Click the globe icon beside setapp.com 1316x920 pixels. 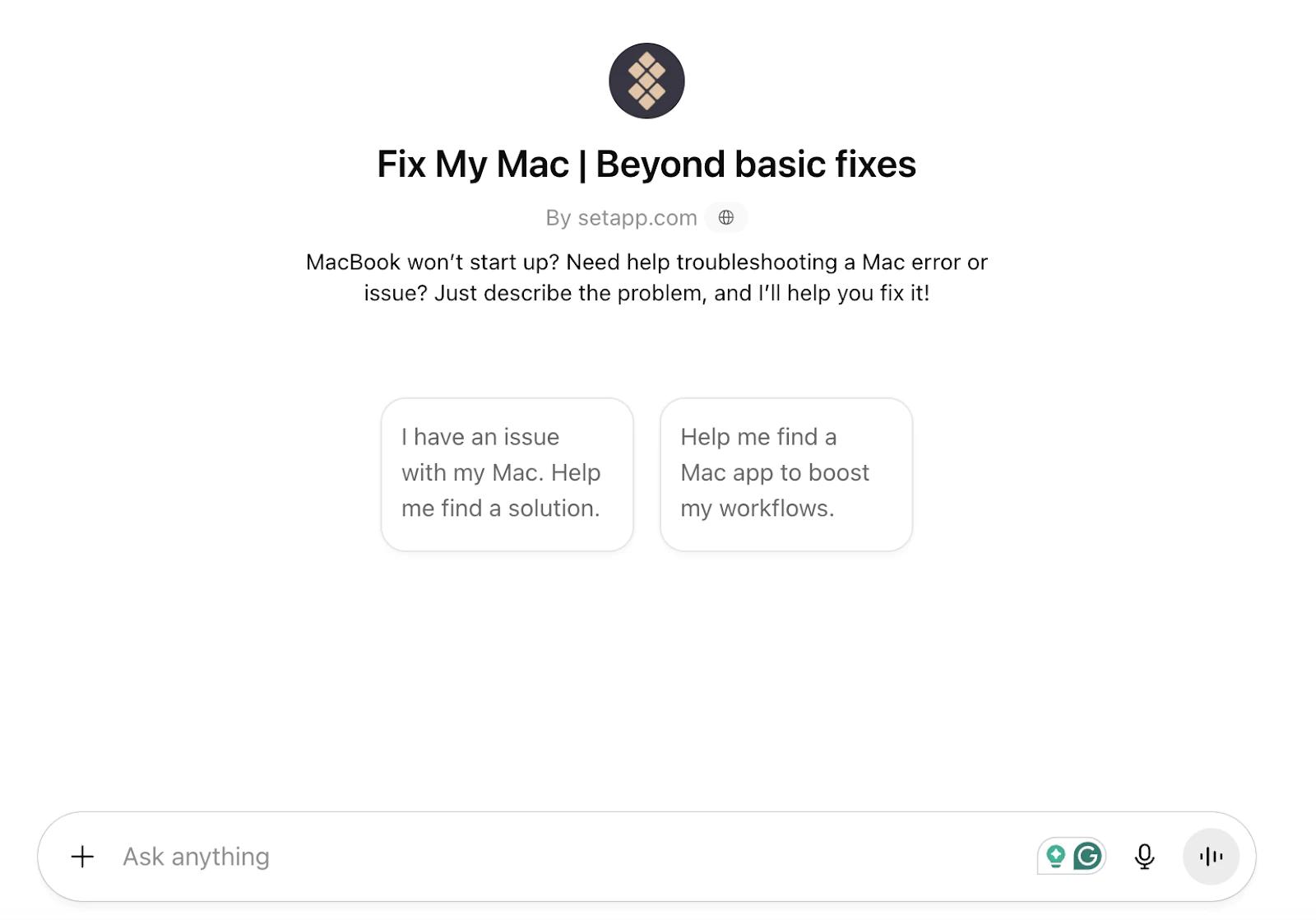[725, 217]
